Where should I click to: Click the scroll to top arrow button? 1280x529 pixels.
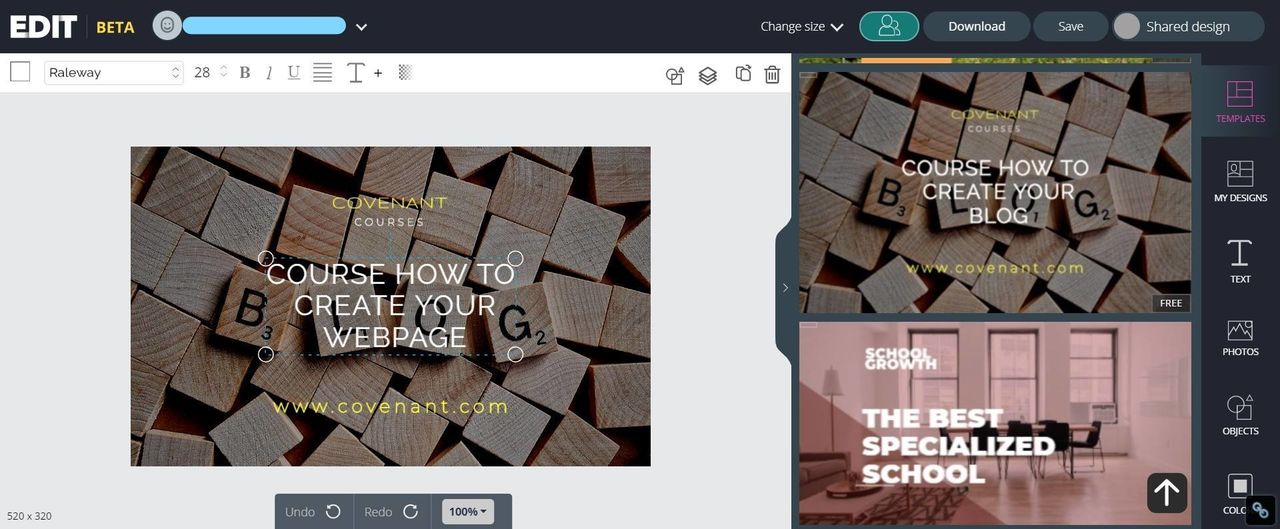pos(1167,493)
